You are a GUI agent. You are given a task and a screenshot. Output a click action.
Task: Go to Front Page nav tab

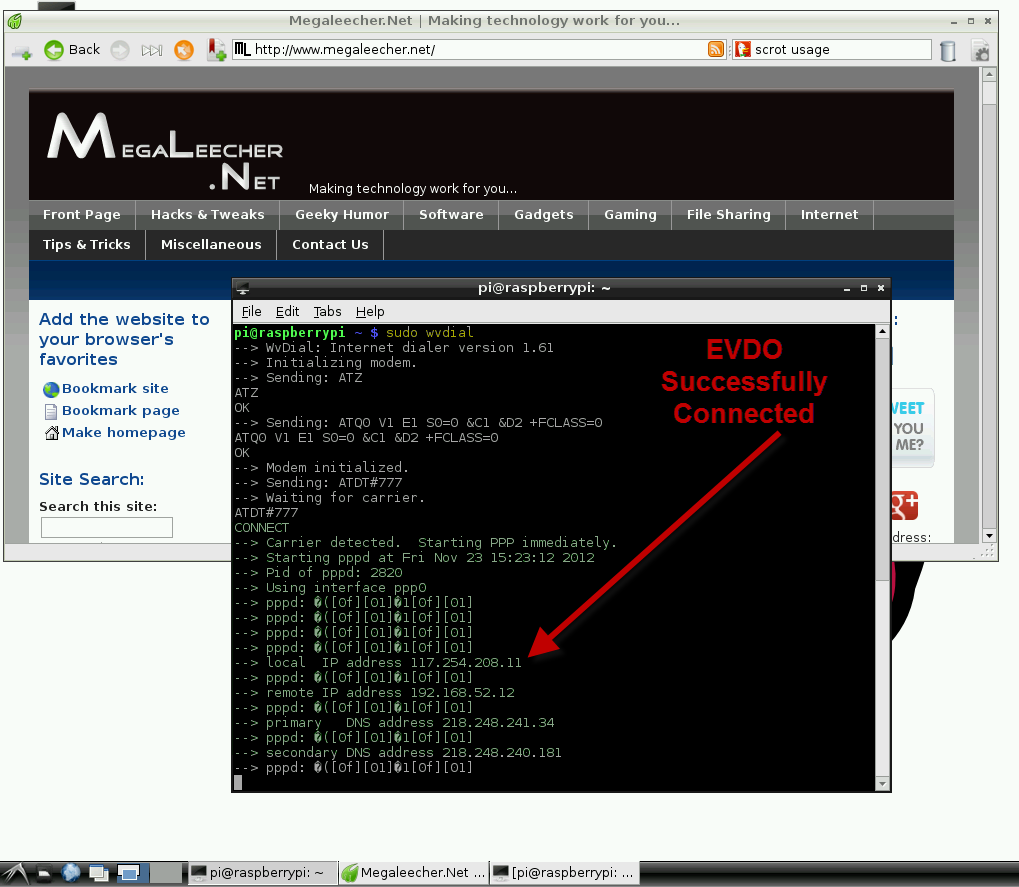pyautogui.click(x=82, y=214)
